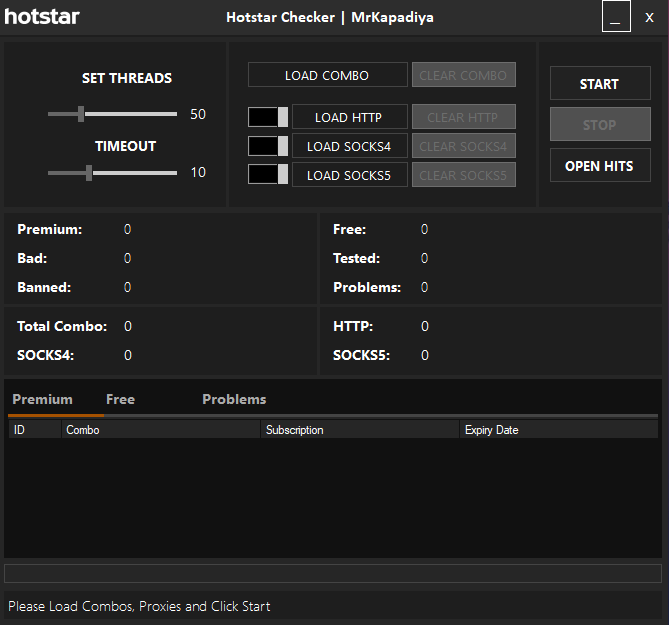
Task: Clear the HTTP proxies
Action: [x=463, y=117]
